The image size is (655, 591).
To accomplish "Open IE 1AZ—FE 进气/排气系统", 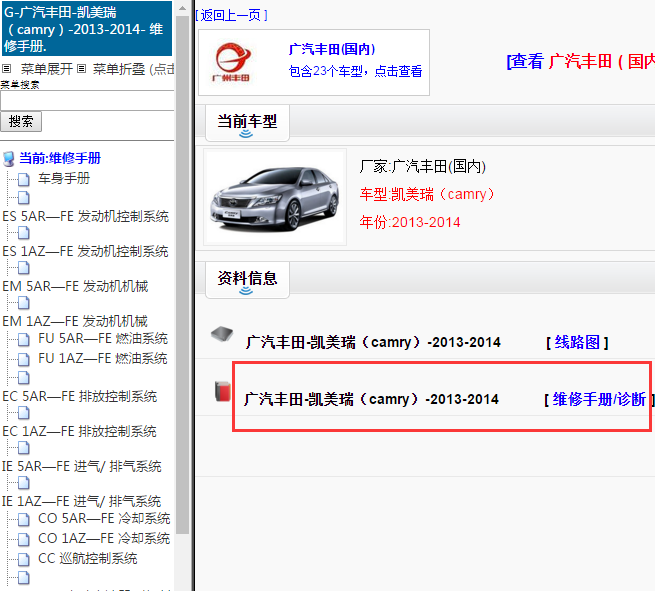I will [81, 502].
